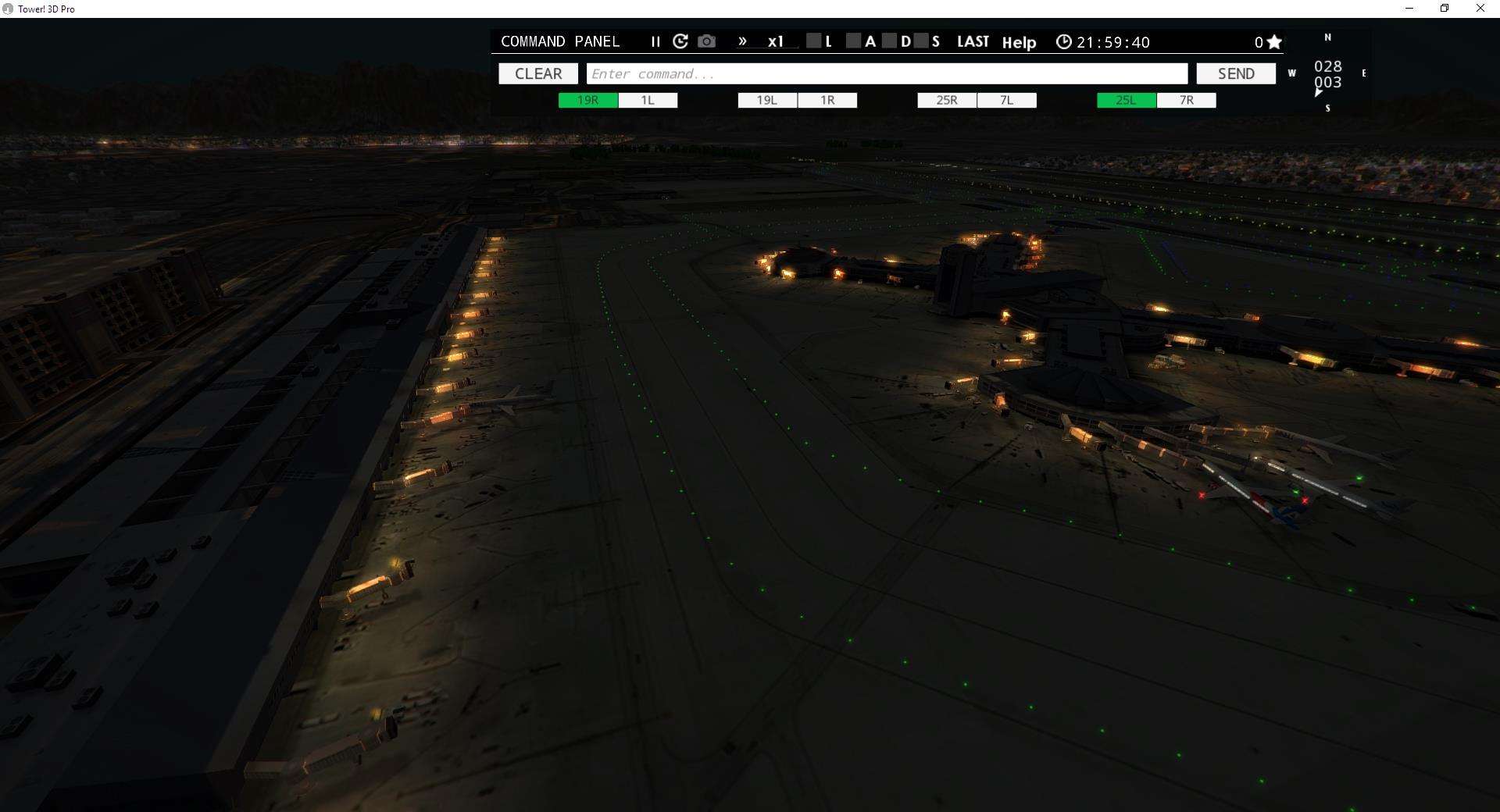Activate the 1R runway toggle
The image size is (1500, 812).
[827, 100]
